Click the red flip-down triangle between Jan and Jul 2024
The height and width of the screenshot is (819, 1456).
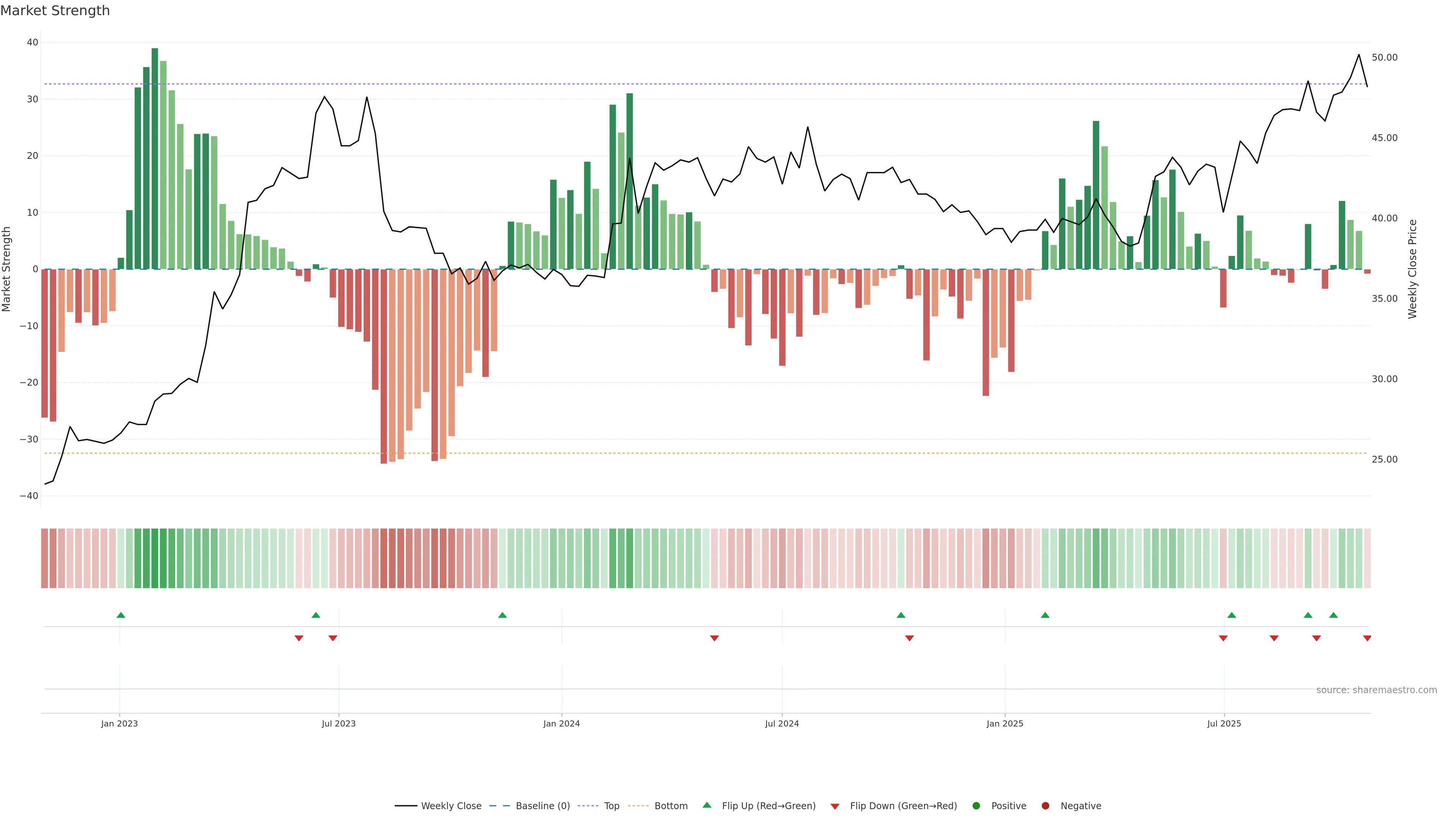[x=714, y=638]
